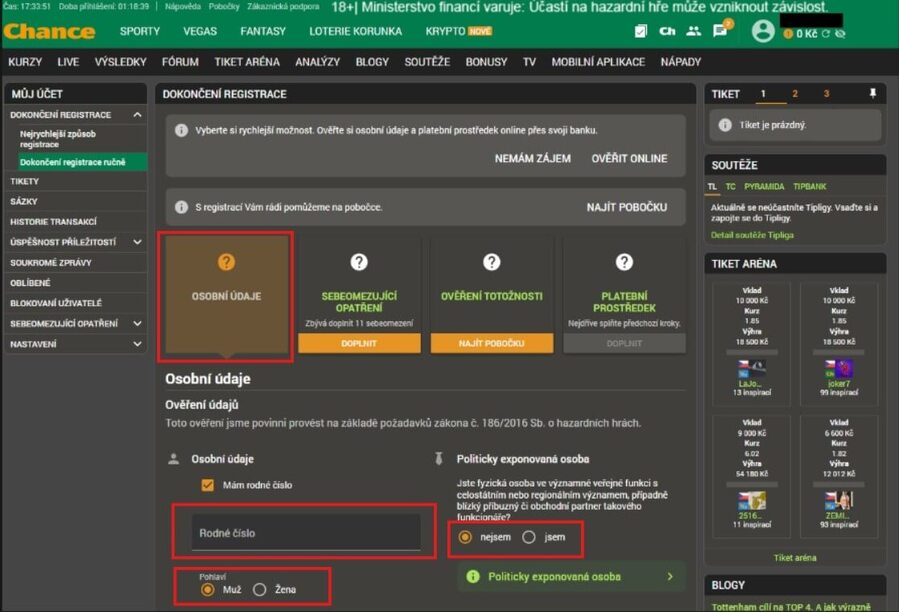The image size is (899, 612).
Task: Go to Kurzy in secondary menu
Action: click(x=25, y=62)
